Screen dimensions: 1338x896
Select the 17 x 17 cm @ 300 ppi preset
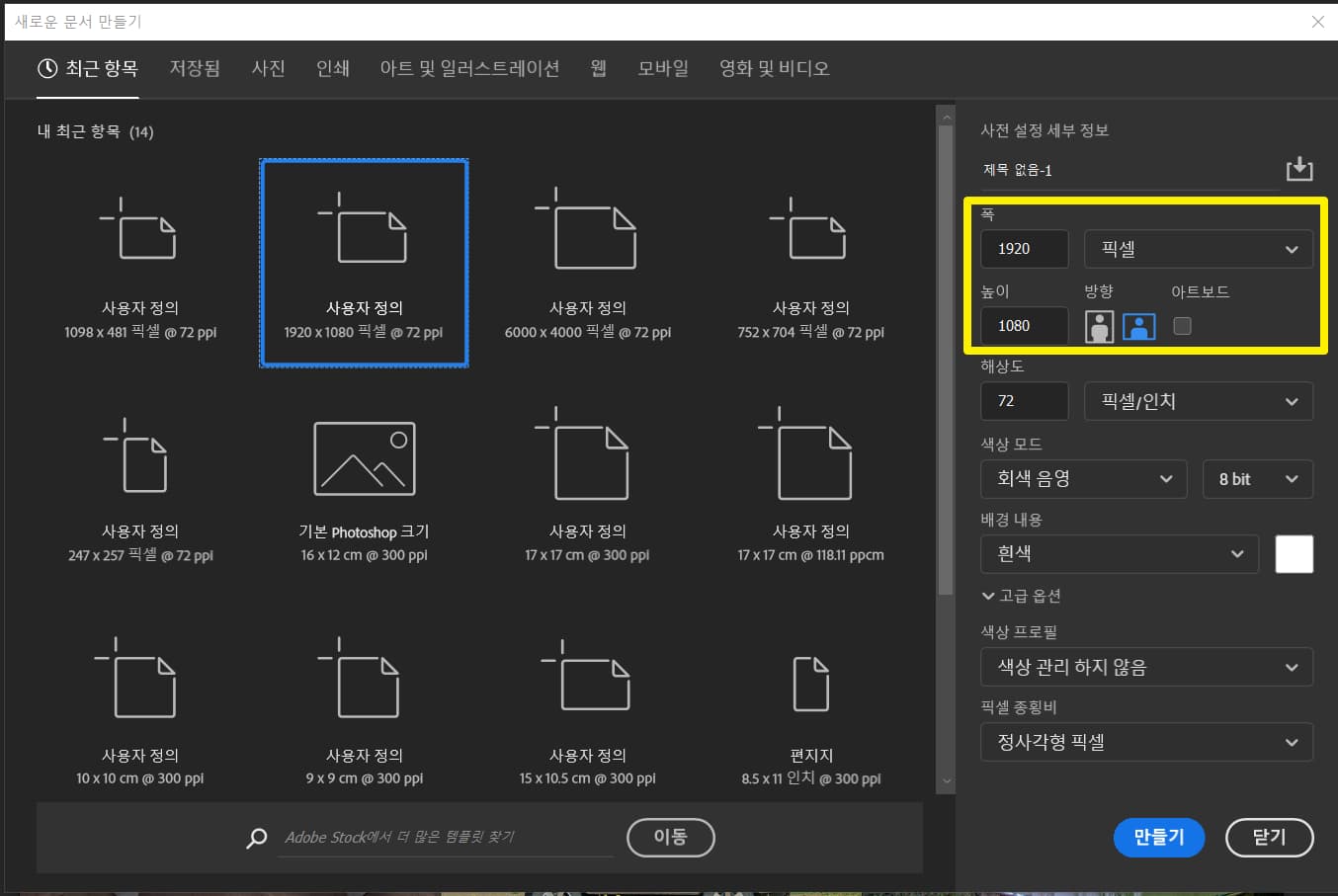point(588,487)
